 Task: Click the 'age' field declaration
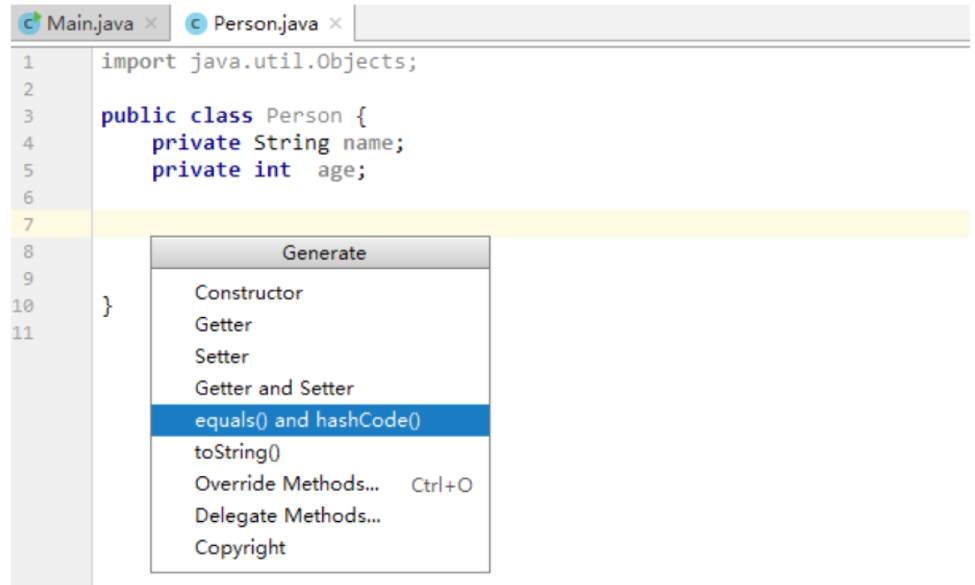coord(336,171)
